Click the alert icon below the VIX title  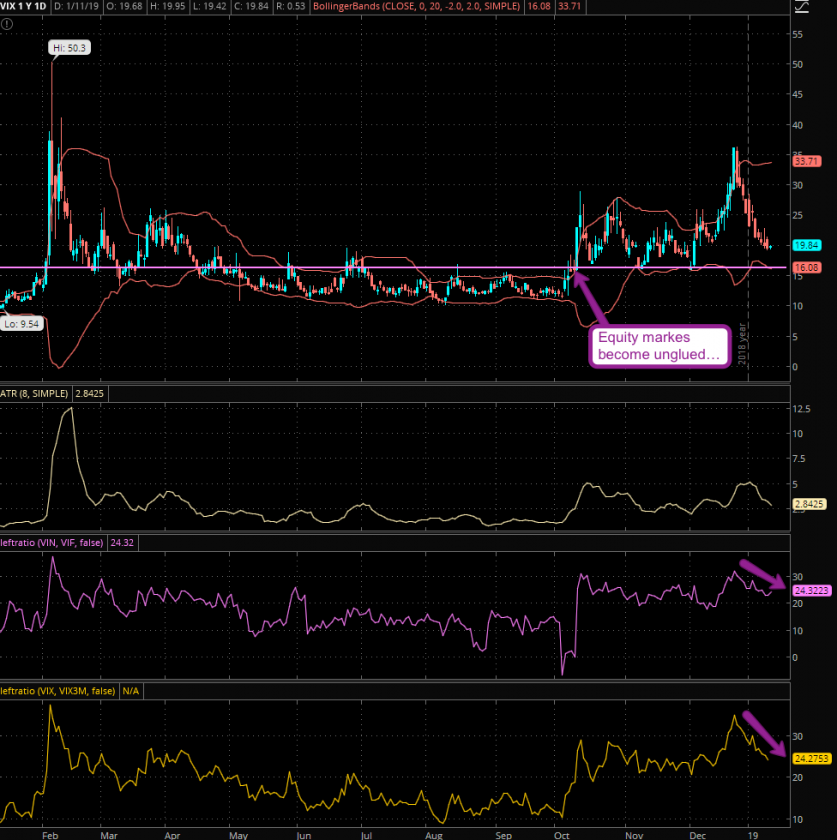point(9,23)
